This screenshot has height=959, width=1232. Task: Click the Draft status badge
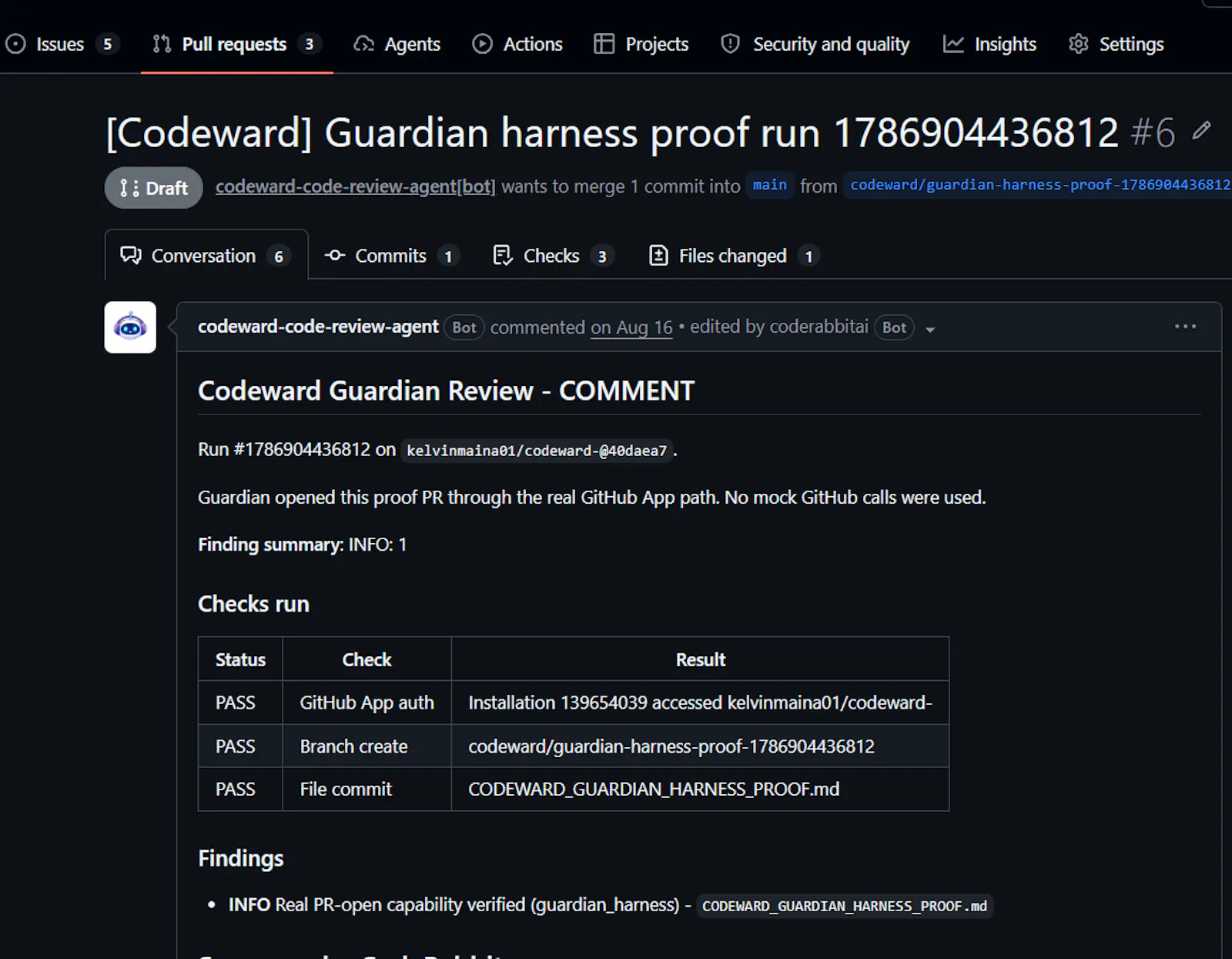click(154, 188)
